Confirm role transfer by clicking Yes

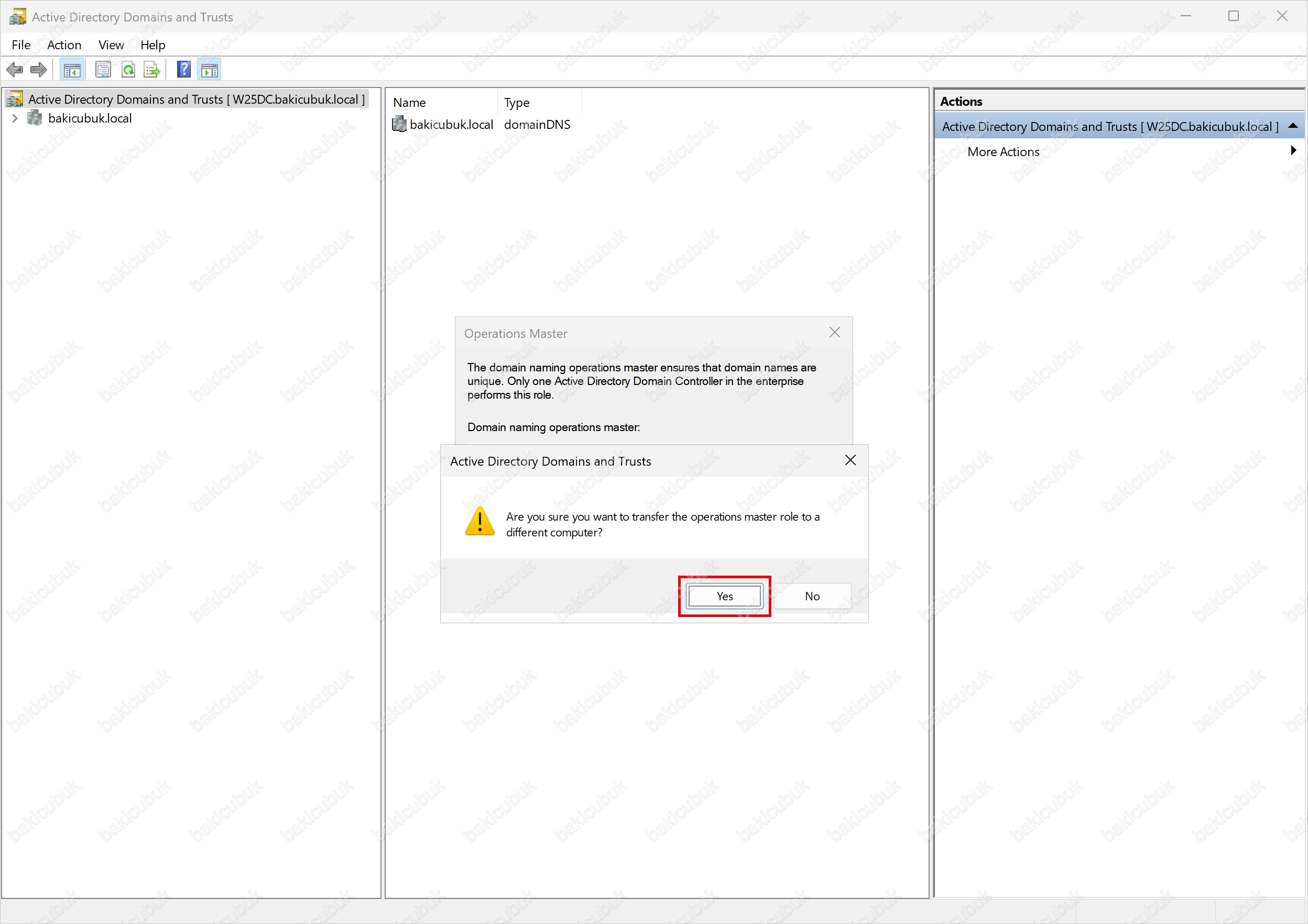coord(724,596)
